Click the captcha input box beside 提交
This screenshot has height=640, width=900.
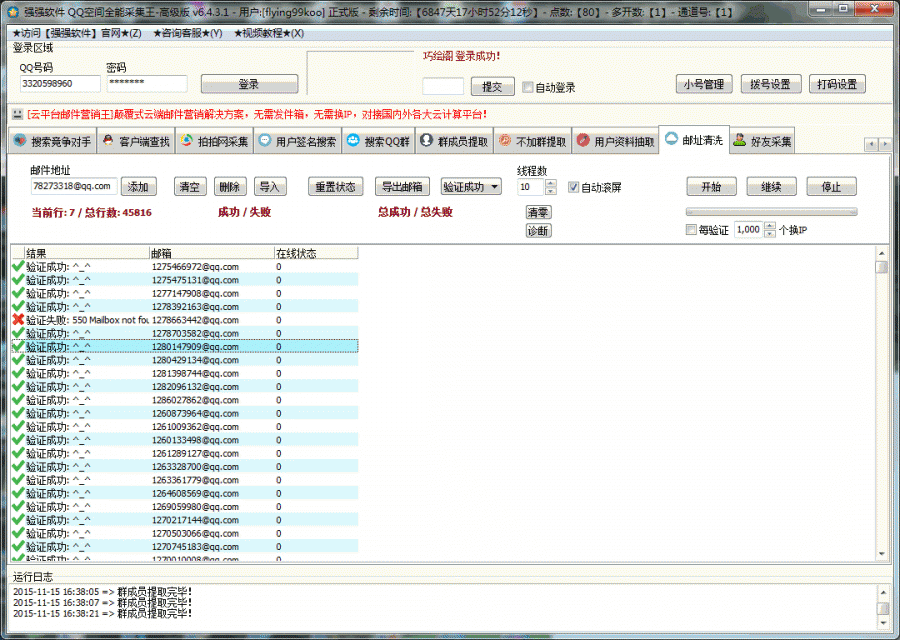(x=443, y=87)
